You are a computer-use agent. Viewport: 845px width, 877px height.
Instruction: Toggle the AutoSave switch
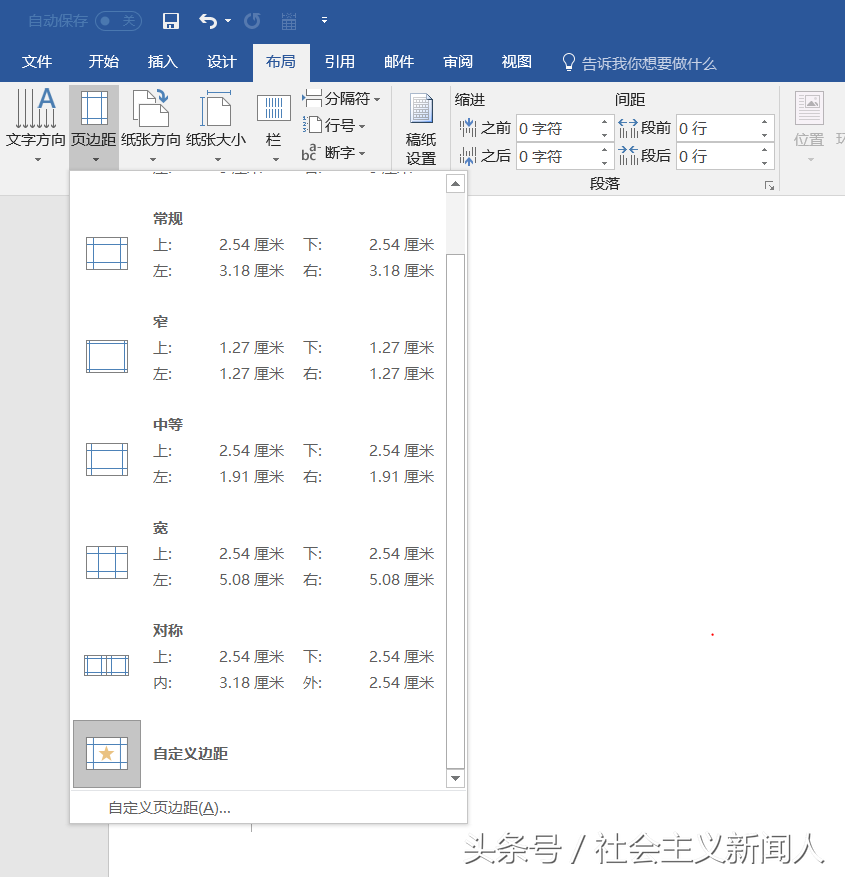[118, 21]
